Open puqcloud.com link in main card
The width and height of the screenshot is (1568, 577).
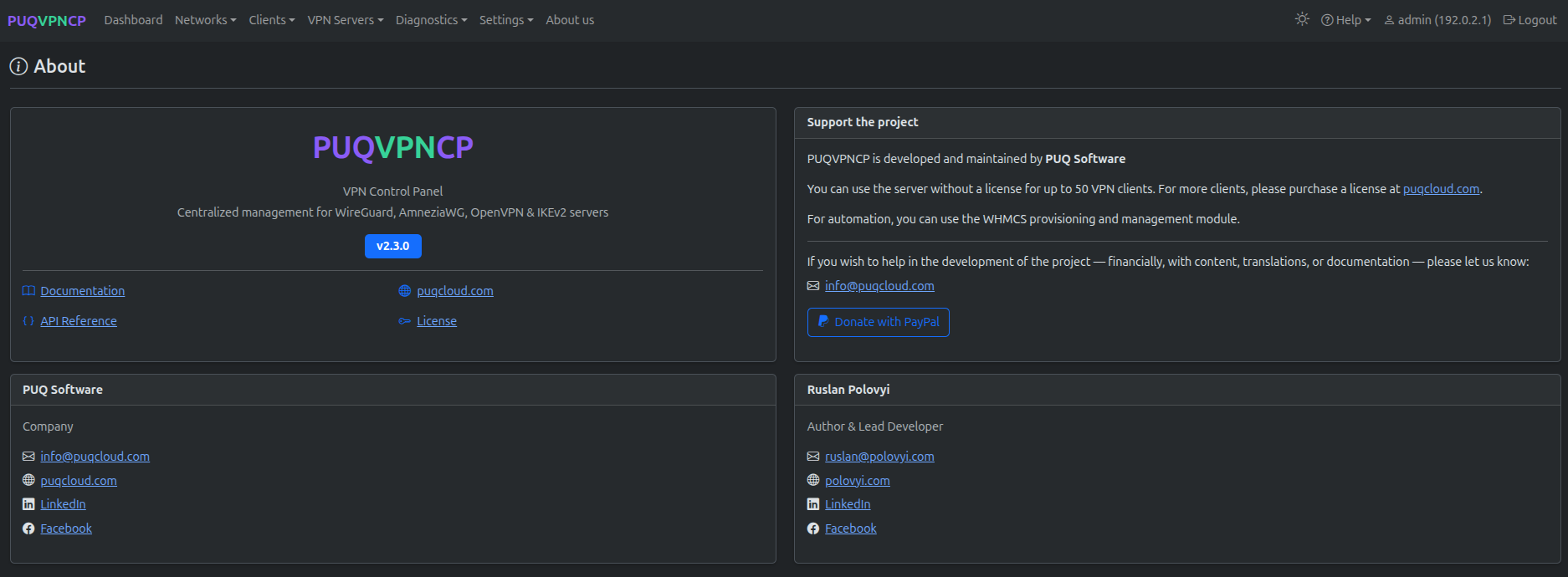tap(455, 291)
